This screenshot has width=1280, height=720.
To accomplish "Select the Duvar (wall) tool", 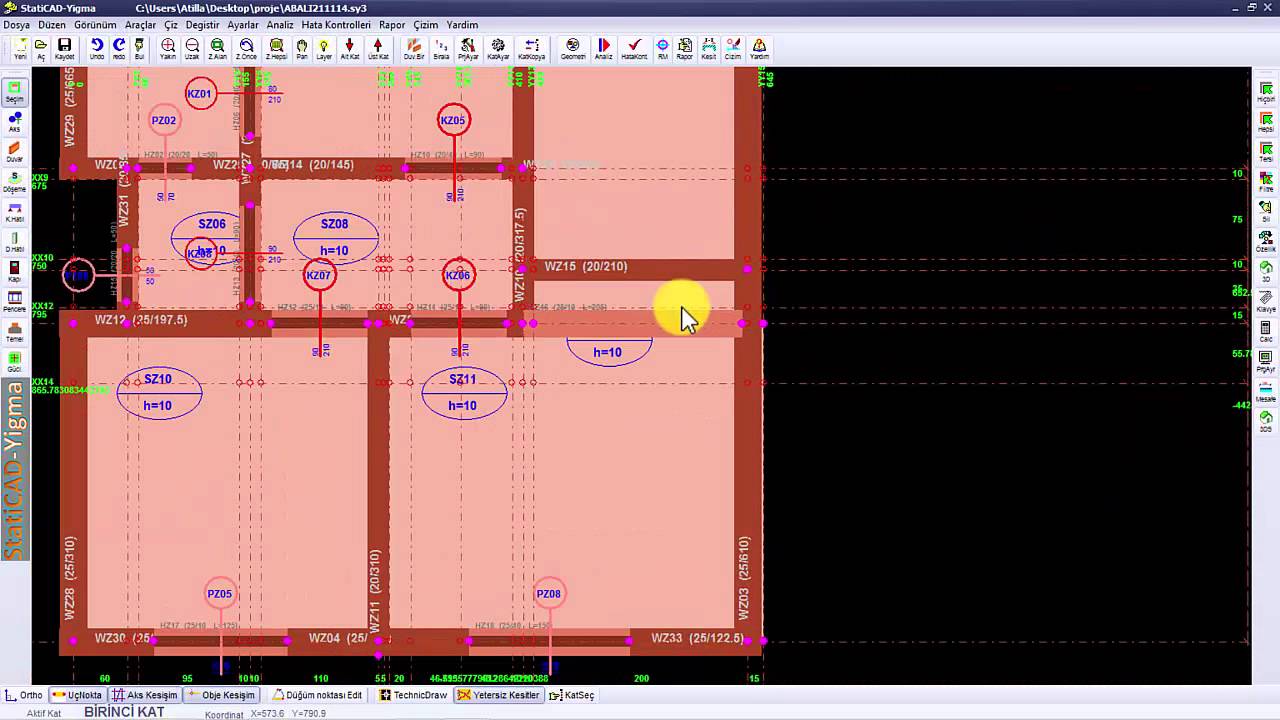I will [x=14, y=151].
